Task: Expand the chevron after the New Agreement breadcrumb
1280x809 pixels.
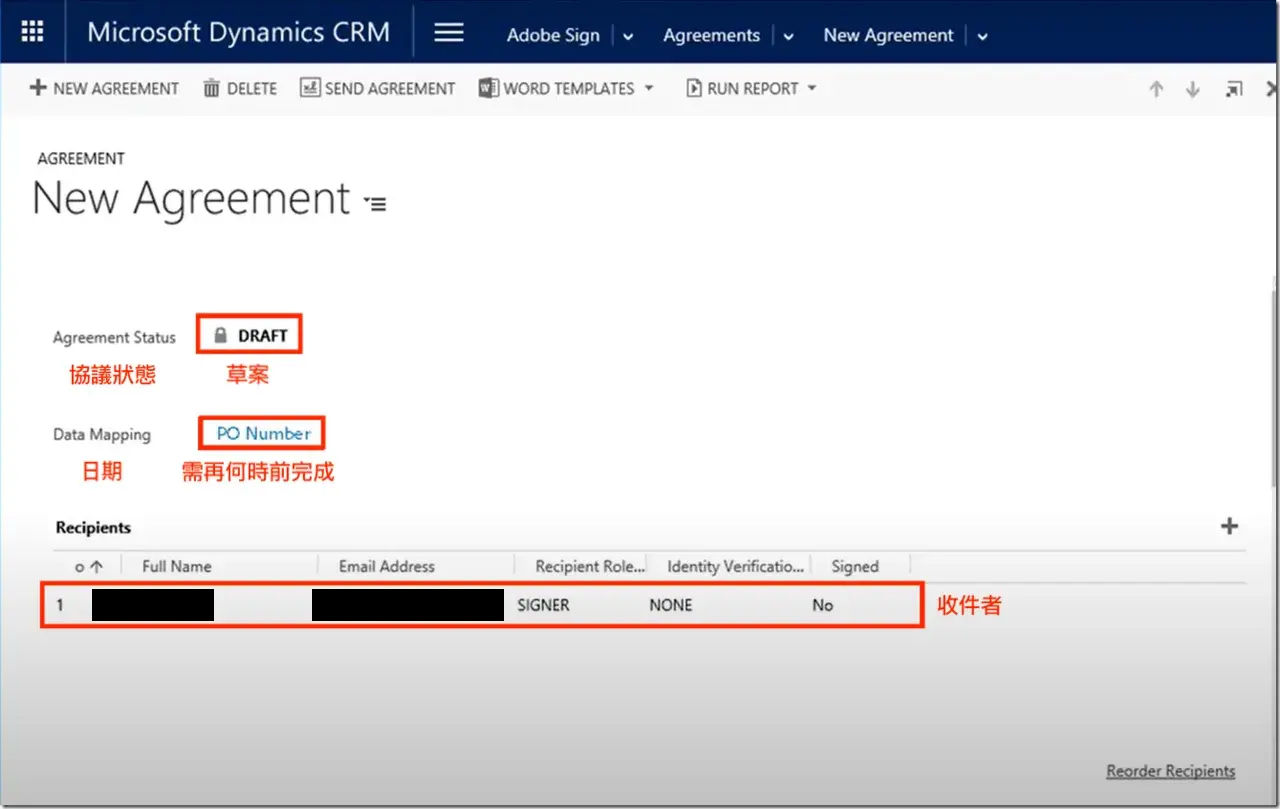Action: click(982, 37)
